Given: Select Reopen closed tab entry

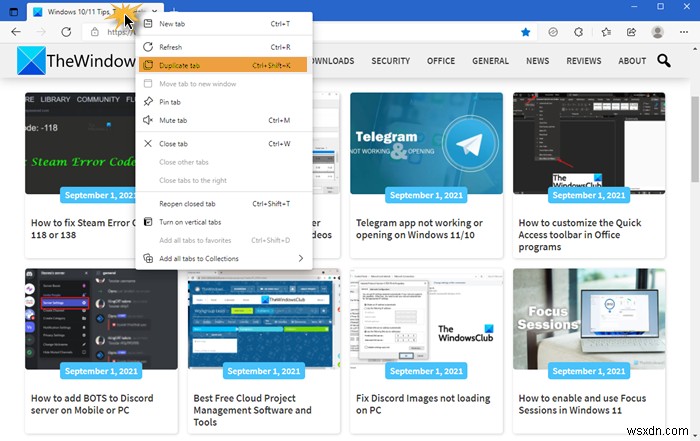Looking at the screenshot, I should pos(223,204).
